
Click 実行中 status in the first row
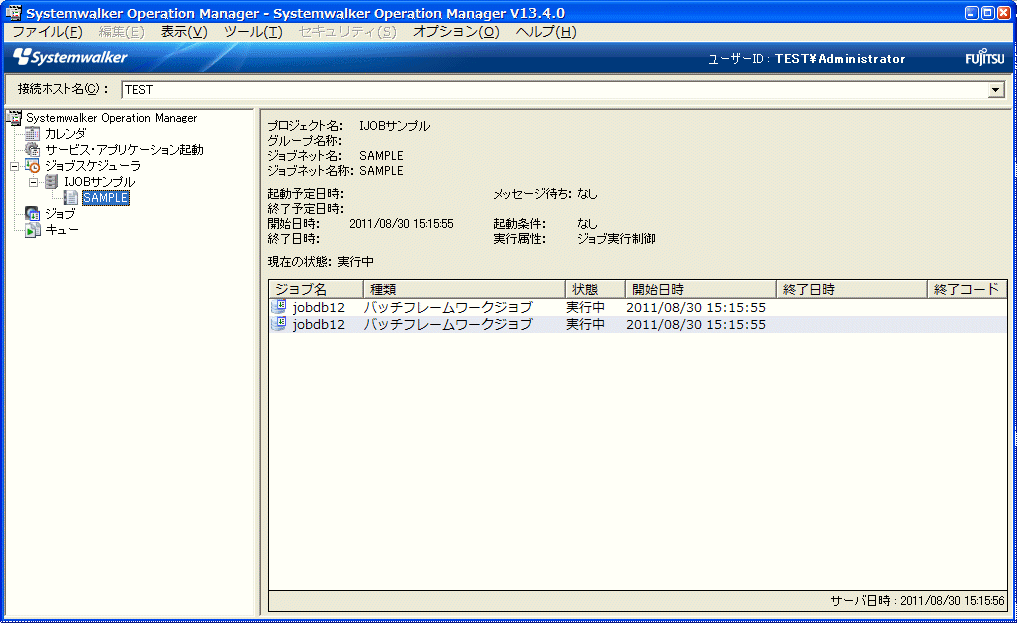coord(585,307)
